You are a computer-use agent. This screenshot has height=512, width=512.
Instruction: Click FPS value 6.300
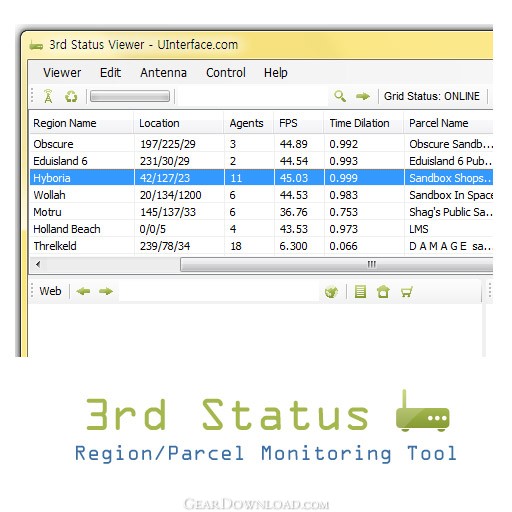(293, 246)
